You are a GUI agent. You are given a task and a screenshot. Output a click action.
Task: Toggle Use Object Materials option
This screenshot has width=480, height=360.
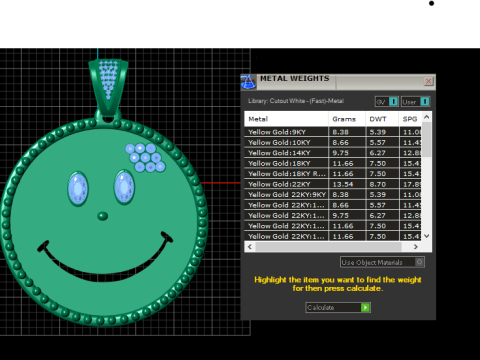(382, 262)
